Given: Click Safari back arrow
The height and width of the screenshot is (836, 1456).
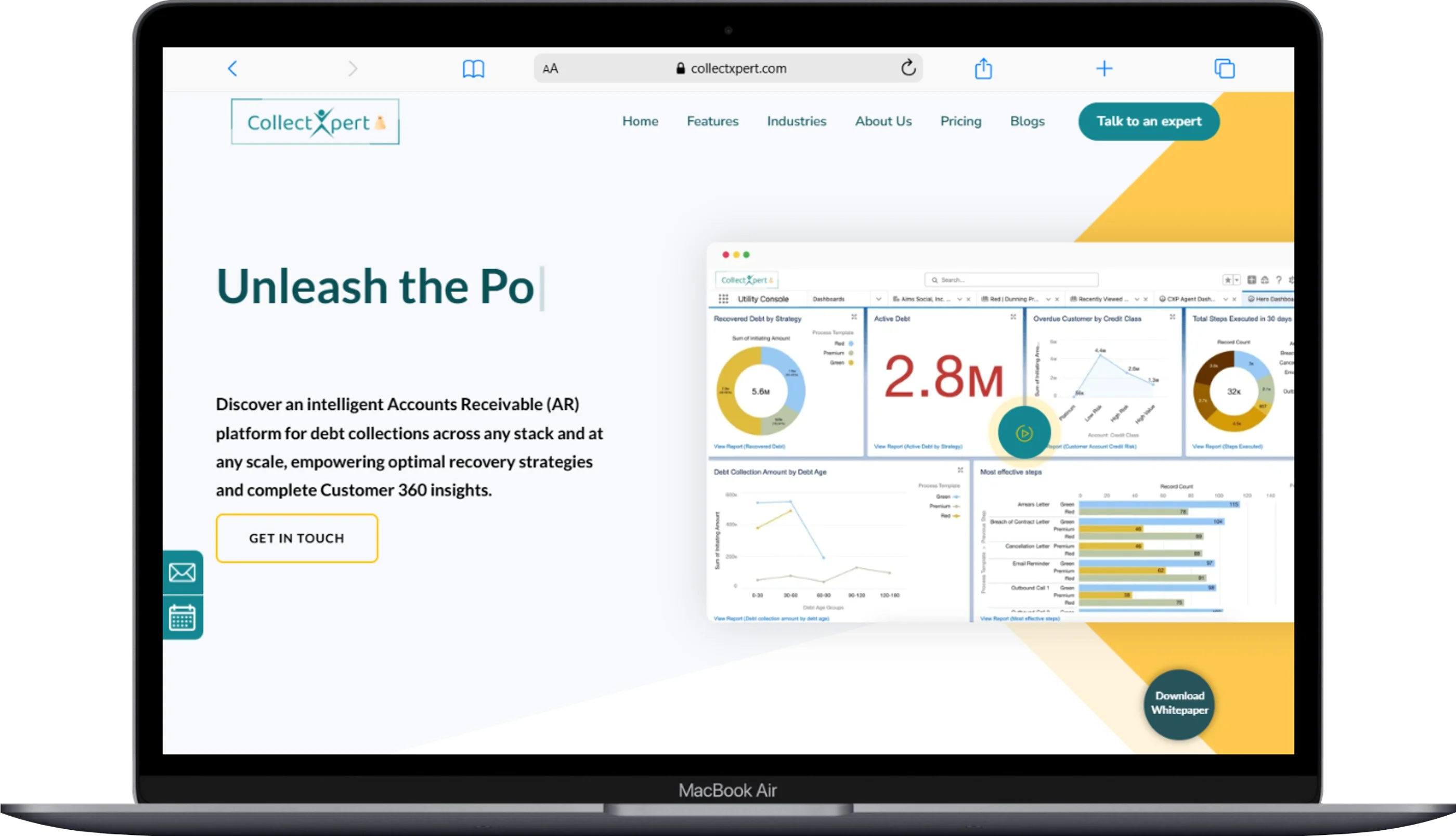Looking at the screenshot, I should tap(232, 69).
